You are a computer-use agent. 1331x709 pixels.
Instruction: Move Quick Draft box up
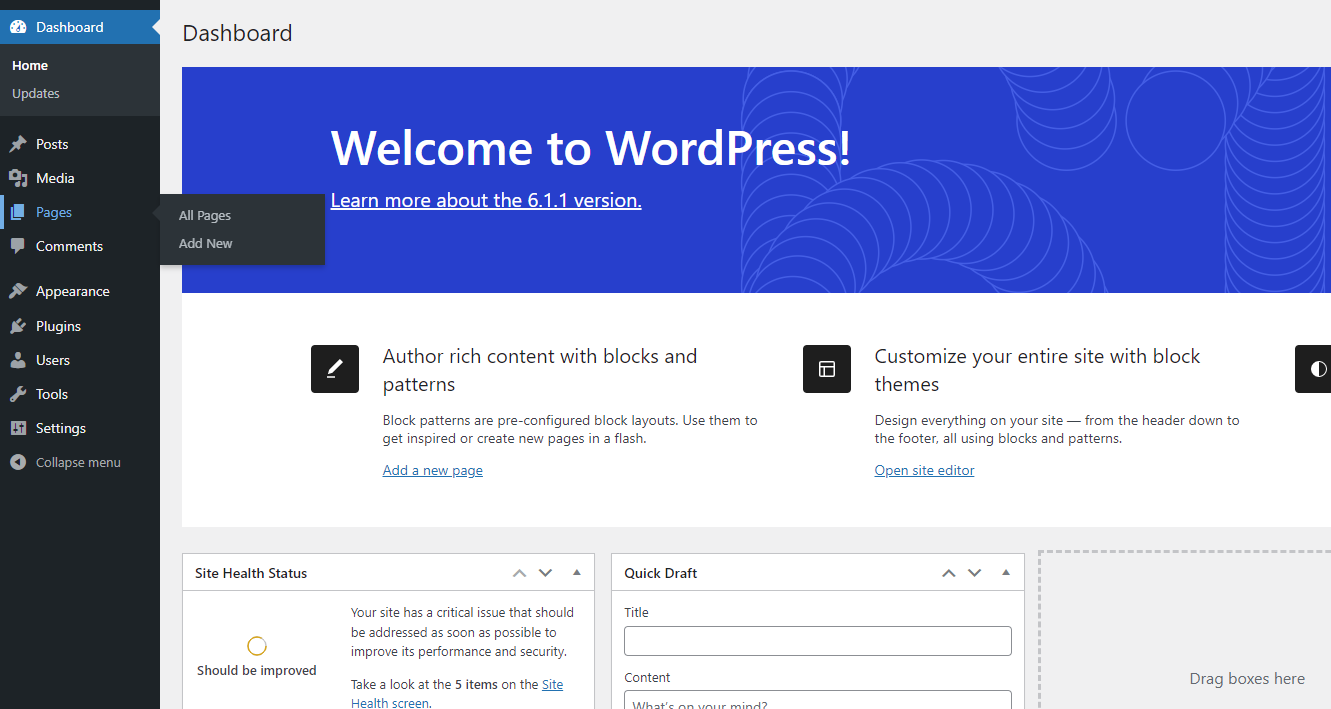949,573
